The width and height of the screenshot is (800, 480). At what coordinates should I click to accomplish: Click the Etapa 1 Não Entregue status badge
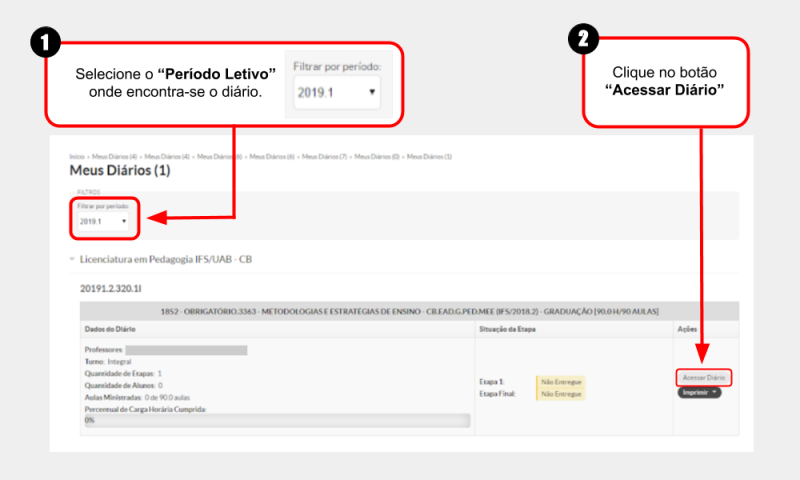(x=561, y=382)
